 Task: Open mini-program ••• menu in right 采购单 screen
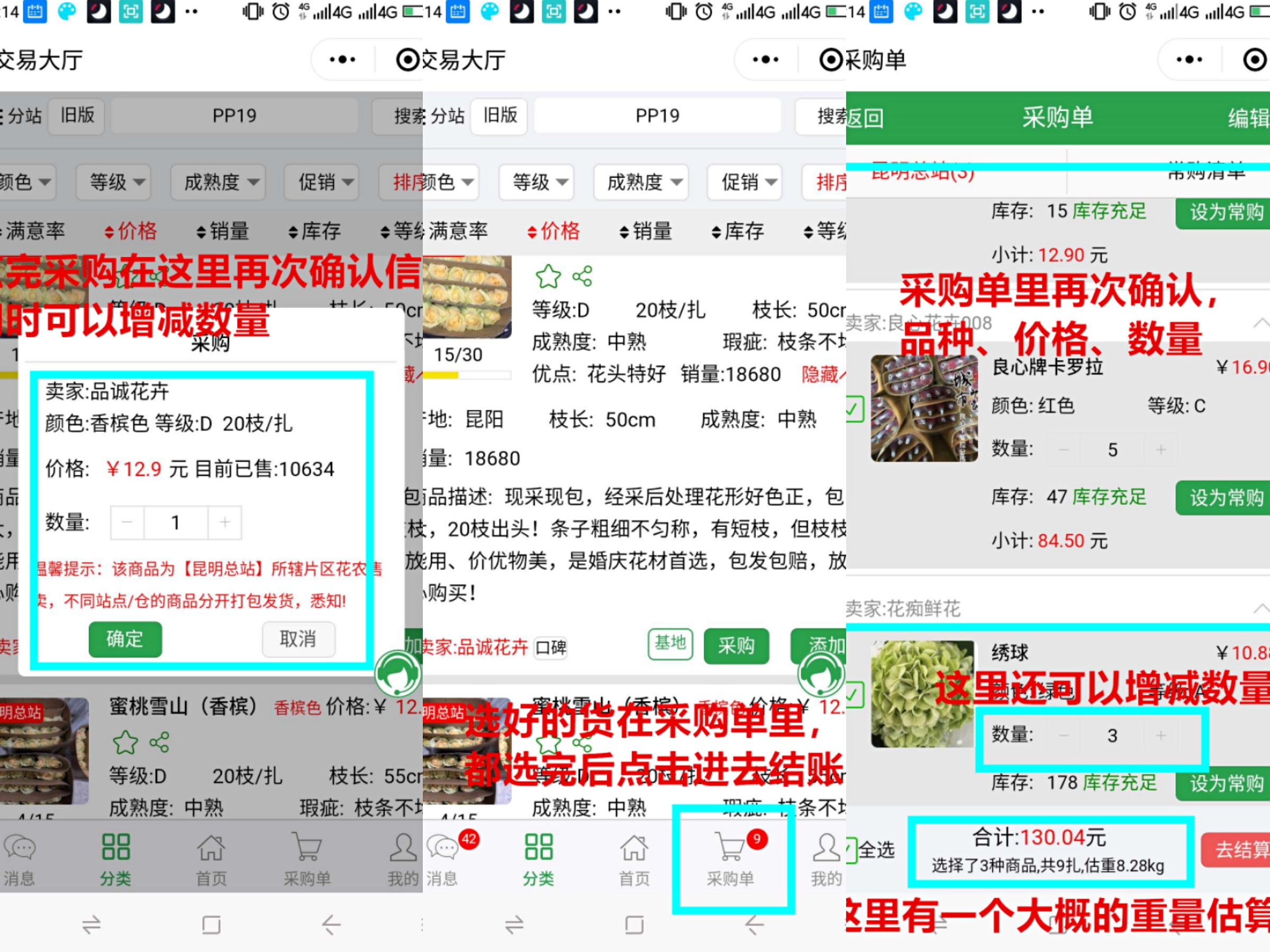pyautogui.click(x=1189, y=59)
